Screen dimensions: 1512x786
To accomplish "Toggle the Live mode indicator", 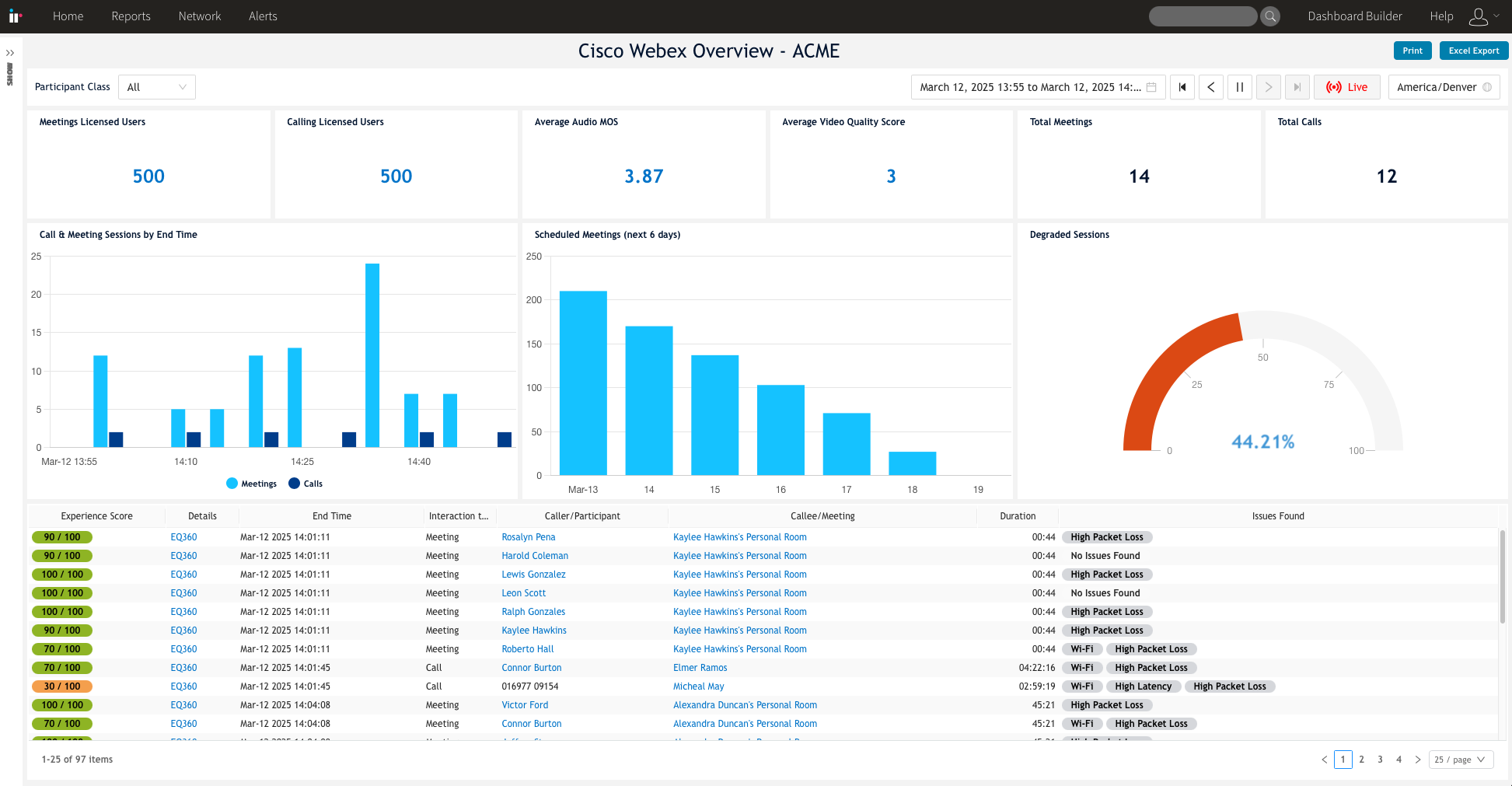I will 1347,87.
